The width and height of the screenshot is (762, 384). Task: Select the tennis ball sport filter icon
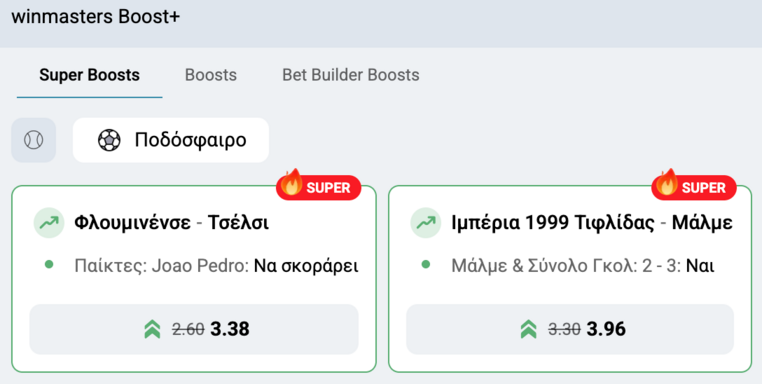pos(34,140)
